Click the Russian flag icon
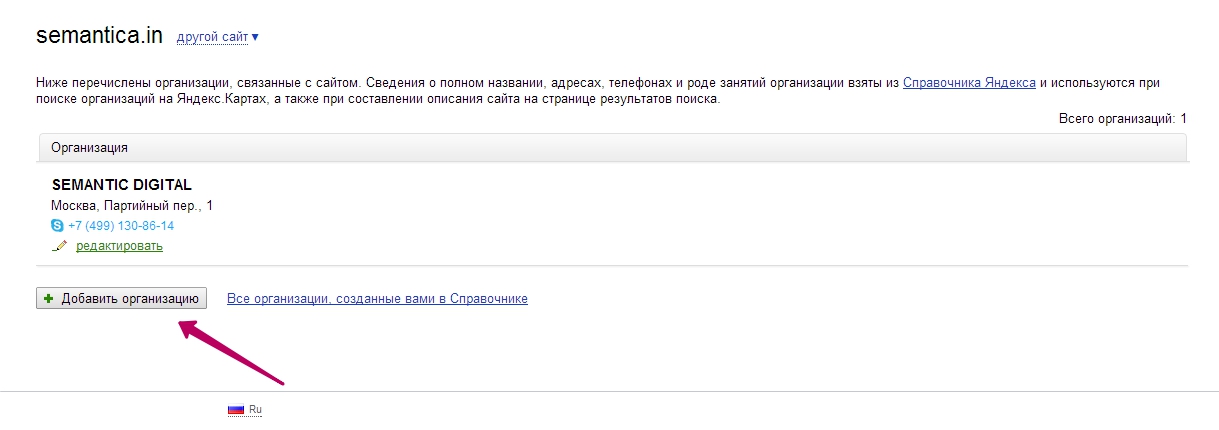Viewport: 1219px width, 430px height. click(x=236, y=409)
